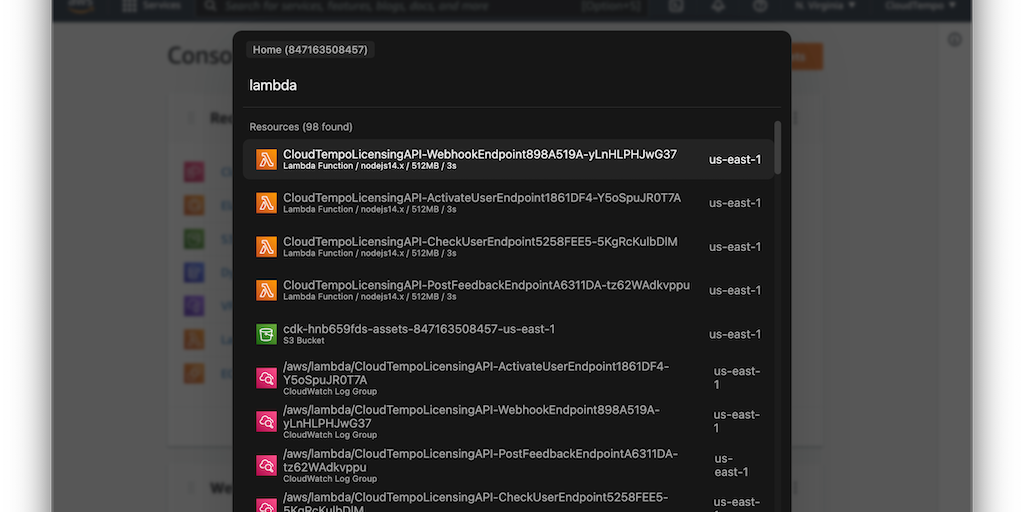Screen dimensions: 1024x512
Task: Click runtime subtitle under PostFeedbackEndpoint function
Action: tap(370, 296)
